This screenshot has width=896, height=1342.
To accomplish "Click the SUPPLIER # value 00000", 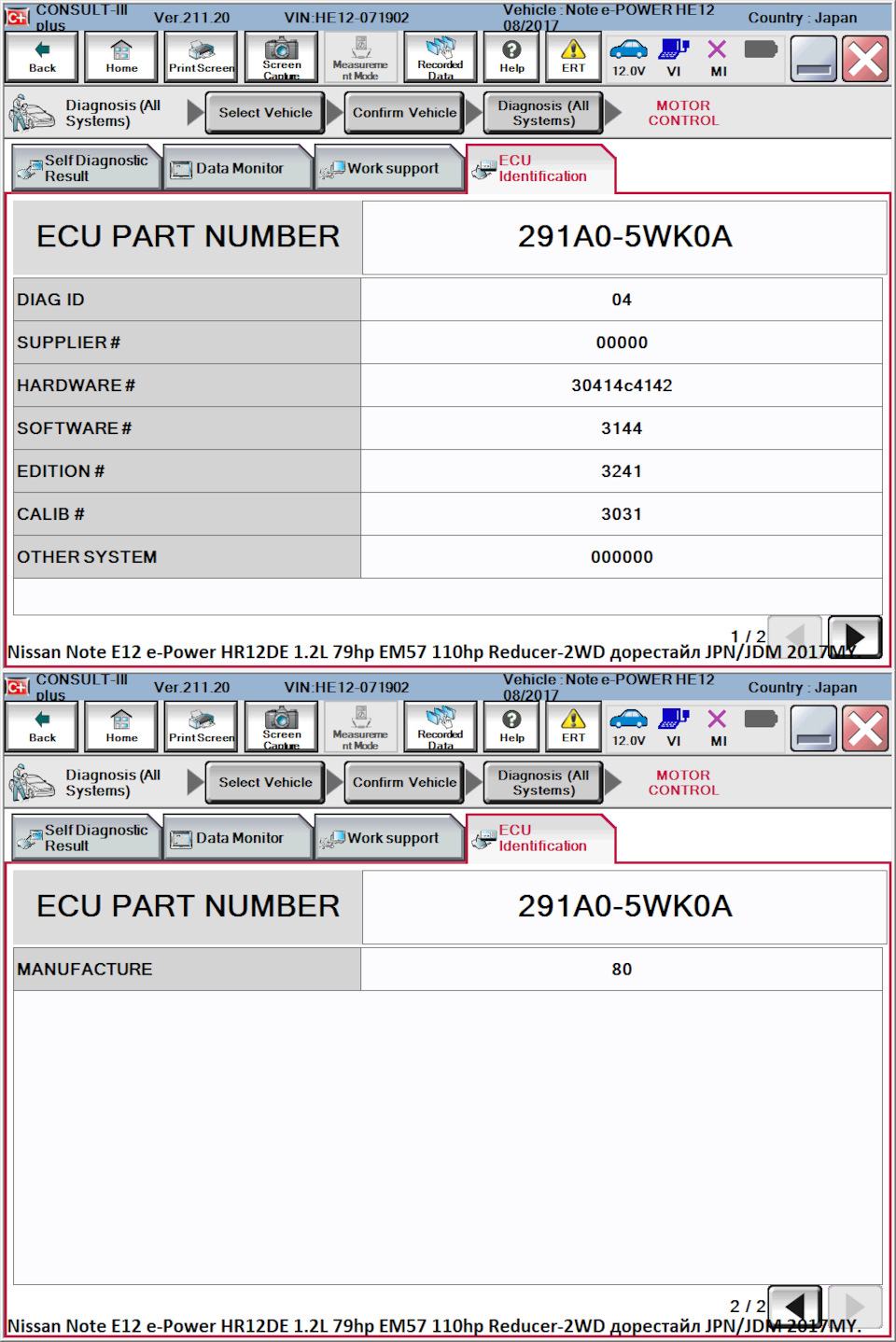I will click(622, 342).
